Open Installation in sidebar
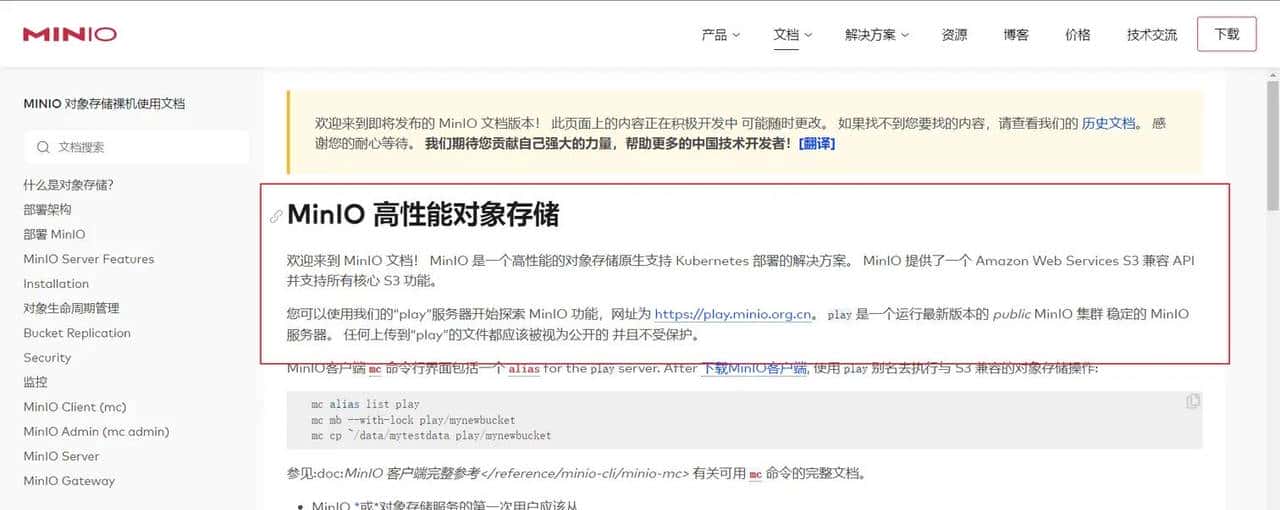The width and height of the screenshot is (1280, 510). tap(56, 284)
